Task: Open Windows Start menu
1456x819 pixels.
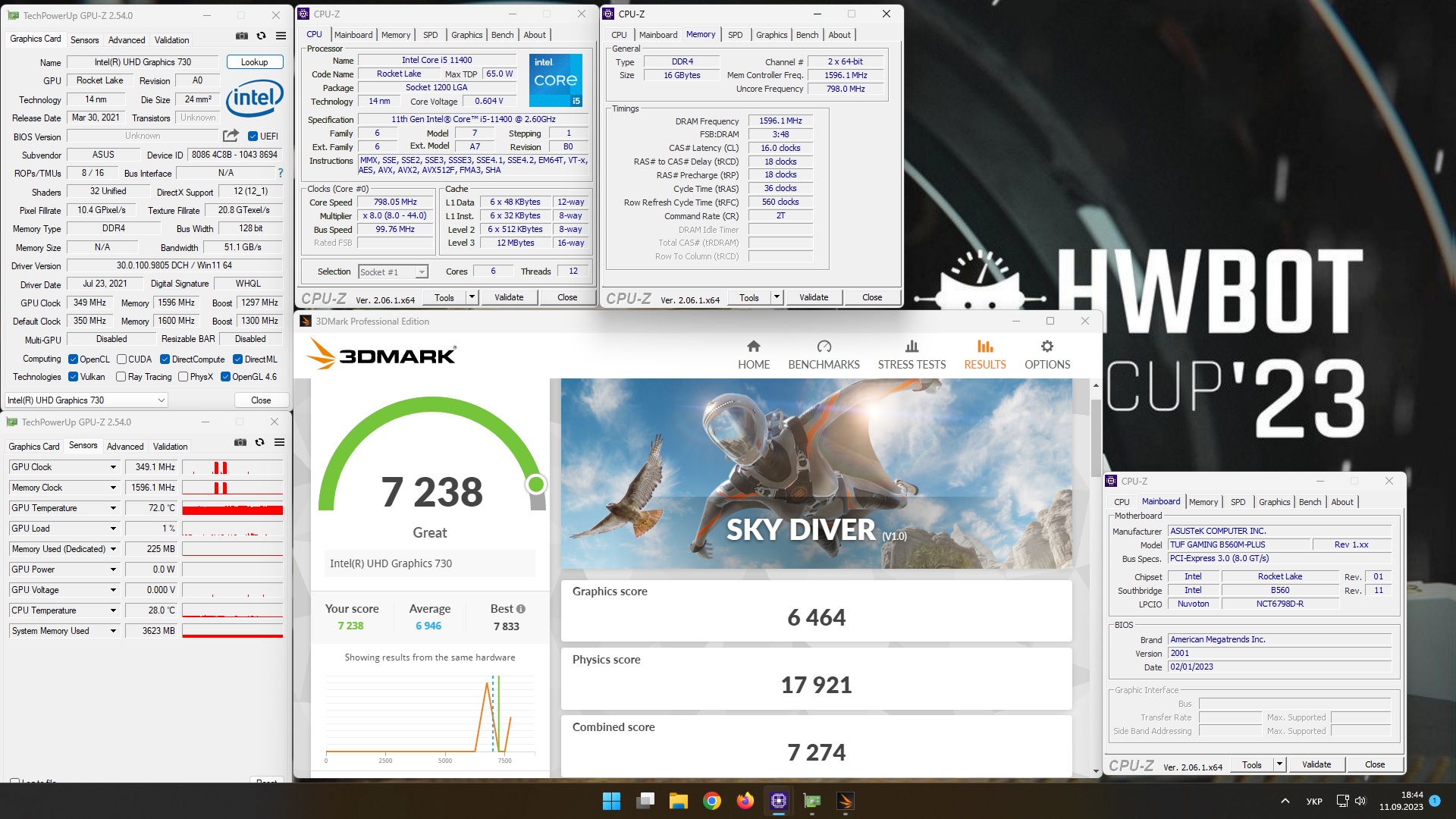Action: [x=611, y=801]
